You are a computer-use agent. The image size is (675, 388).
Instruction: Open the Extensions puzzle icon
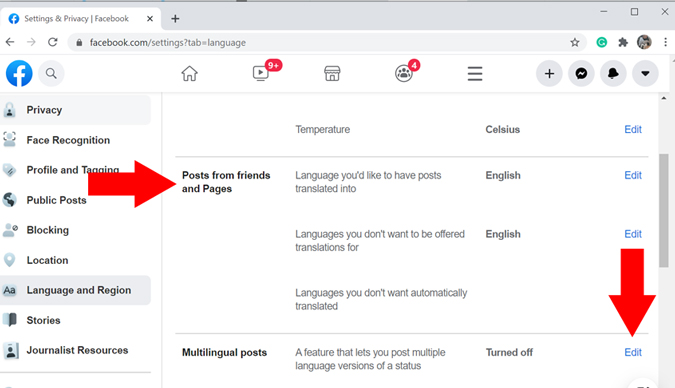(x=623, y=42)
